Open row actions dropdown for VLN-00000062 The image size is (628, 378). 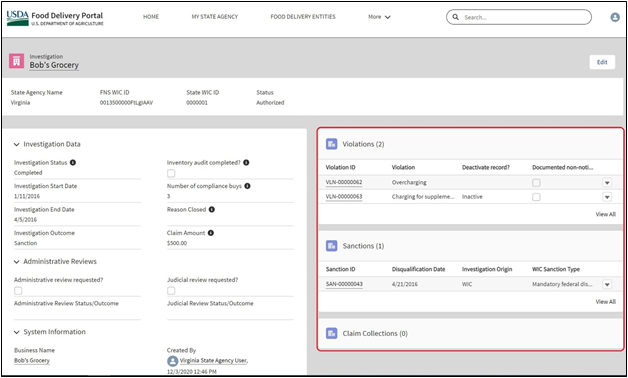pyautogui.click(x=607, y=183)
